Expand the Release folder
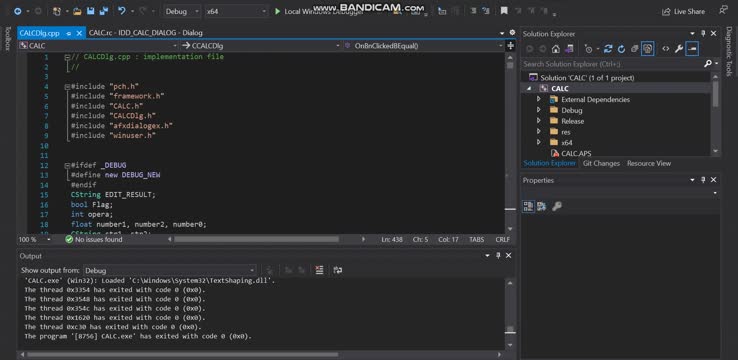Image resolution: width=738 pixels, height=360 pixels. point(539,121)
